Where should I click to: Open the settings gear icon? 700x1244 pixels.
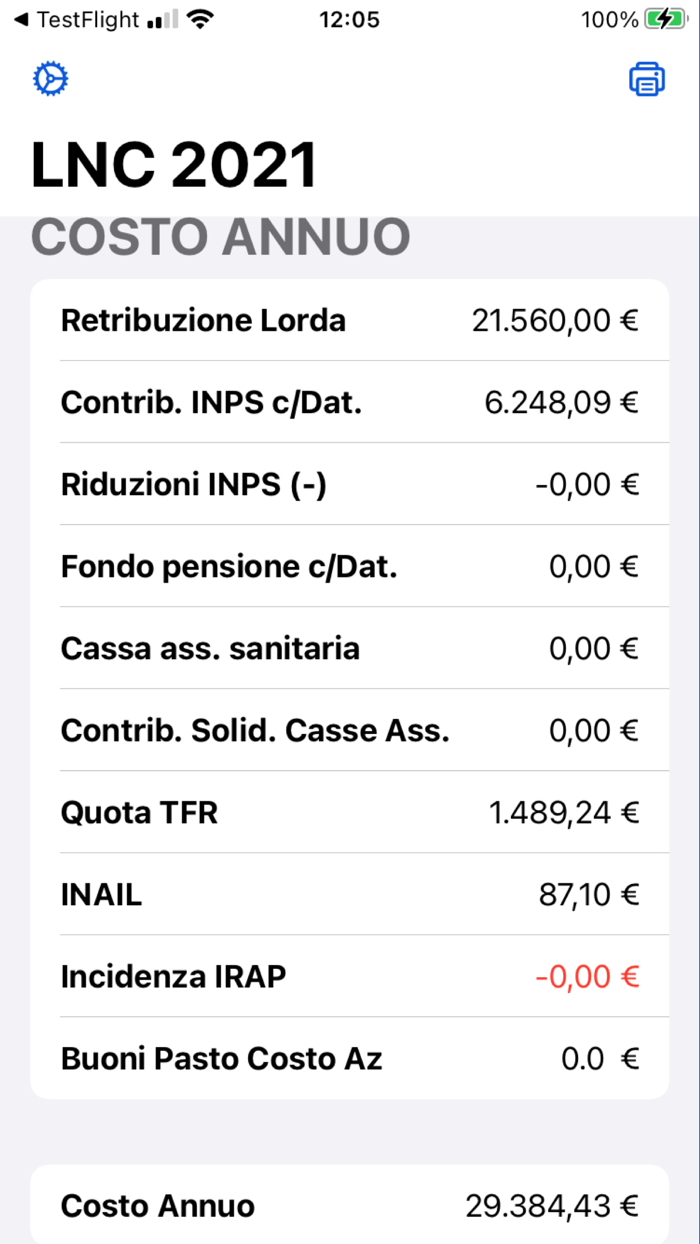(49, 79)
